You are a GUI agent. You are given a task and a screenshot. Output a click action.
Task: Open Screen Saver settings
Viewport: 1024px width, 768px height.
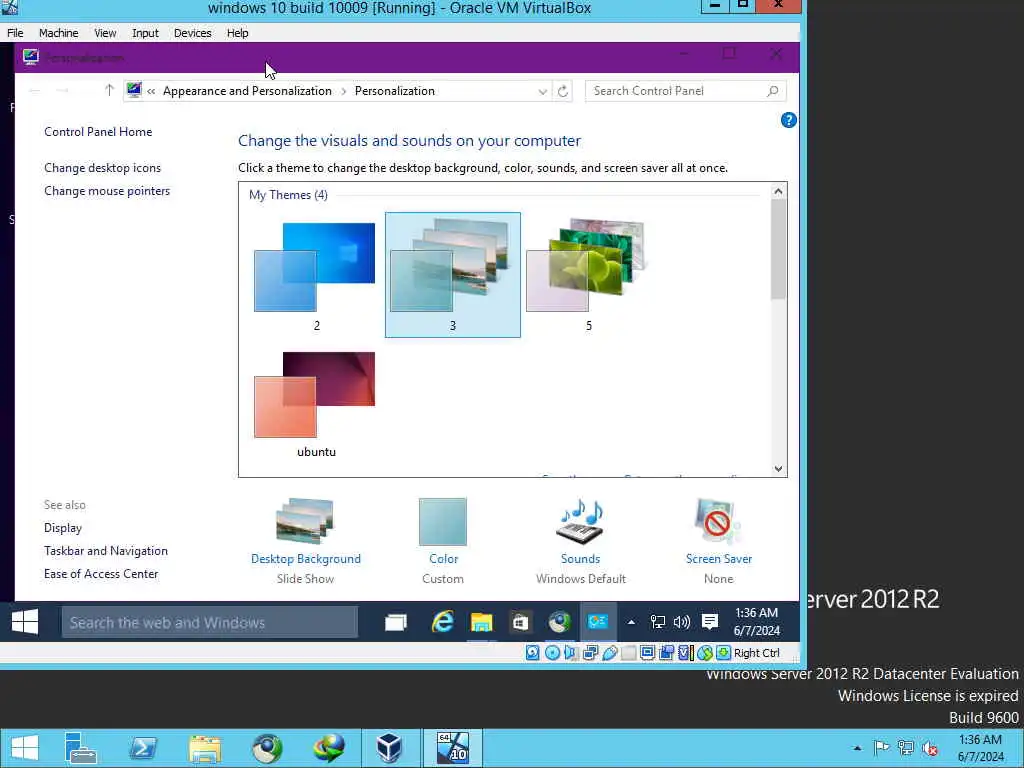718,541
